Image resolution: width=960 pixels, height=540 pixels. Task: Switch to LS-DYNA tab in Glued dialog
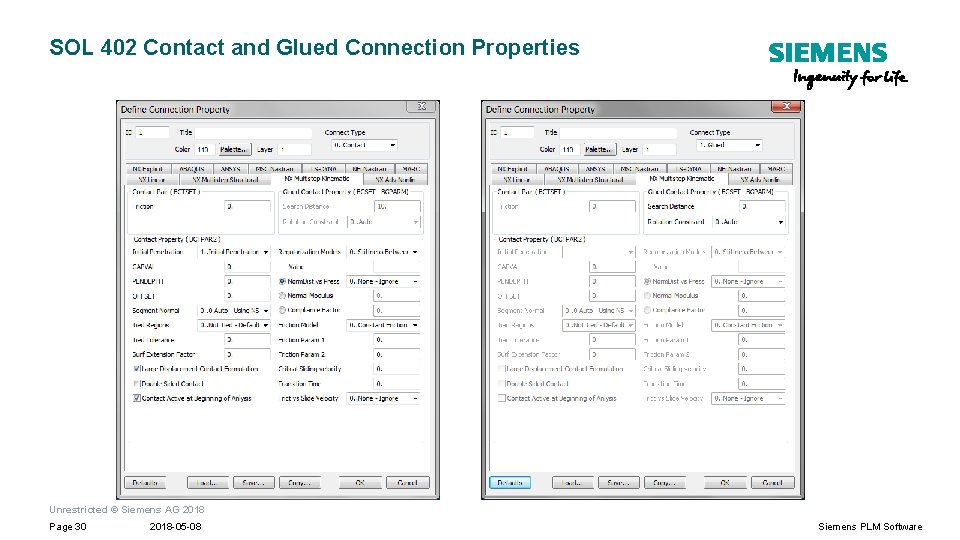coord(688,169)
